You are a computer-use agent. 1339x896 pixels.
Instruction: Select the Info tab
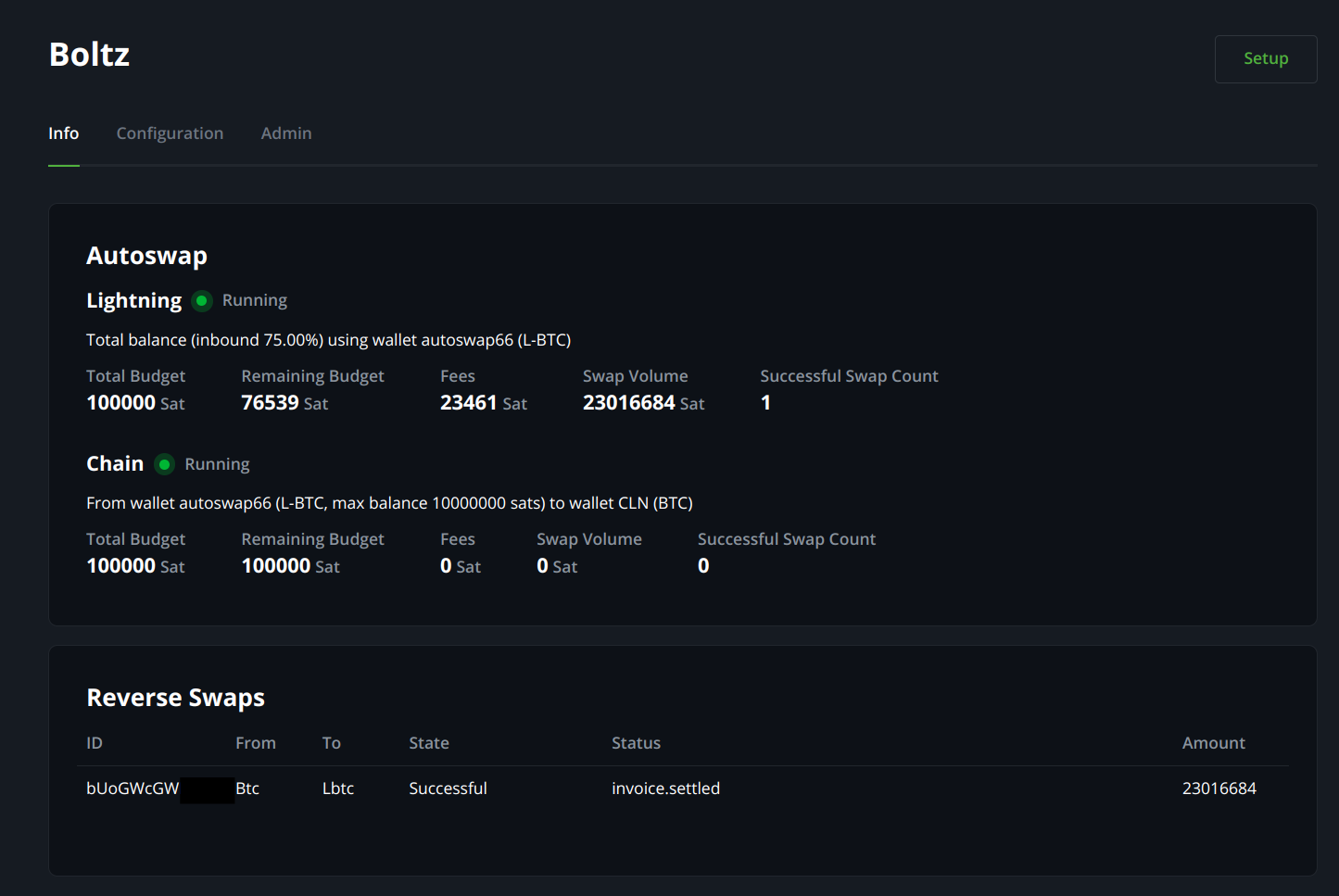tap(63, 133)
